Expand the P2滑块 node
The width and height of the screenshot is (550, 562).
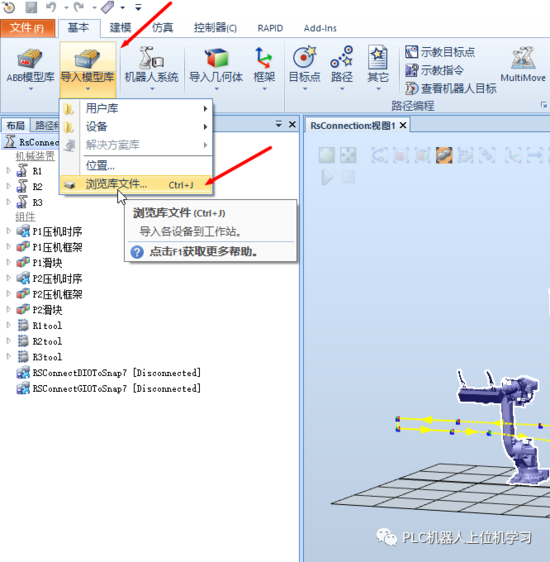coord(9,309)
